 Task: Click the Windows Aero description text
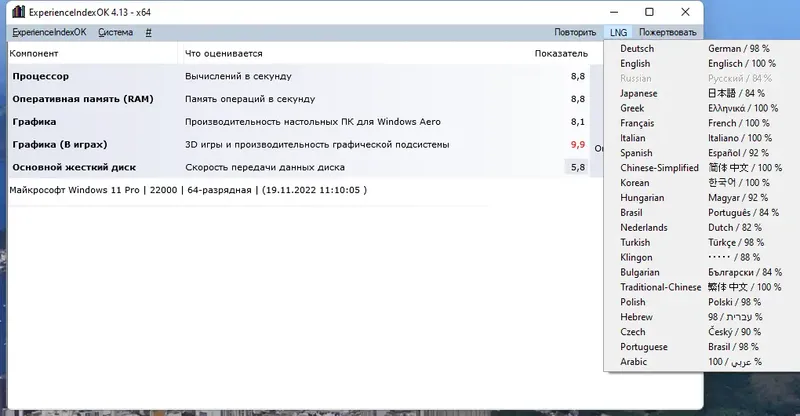(313, 121)
